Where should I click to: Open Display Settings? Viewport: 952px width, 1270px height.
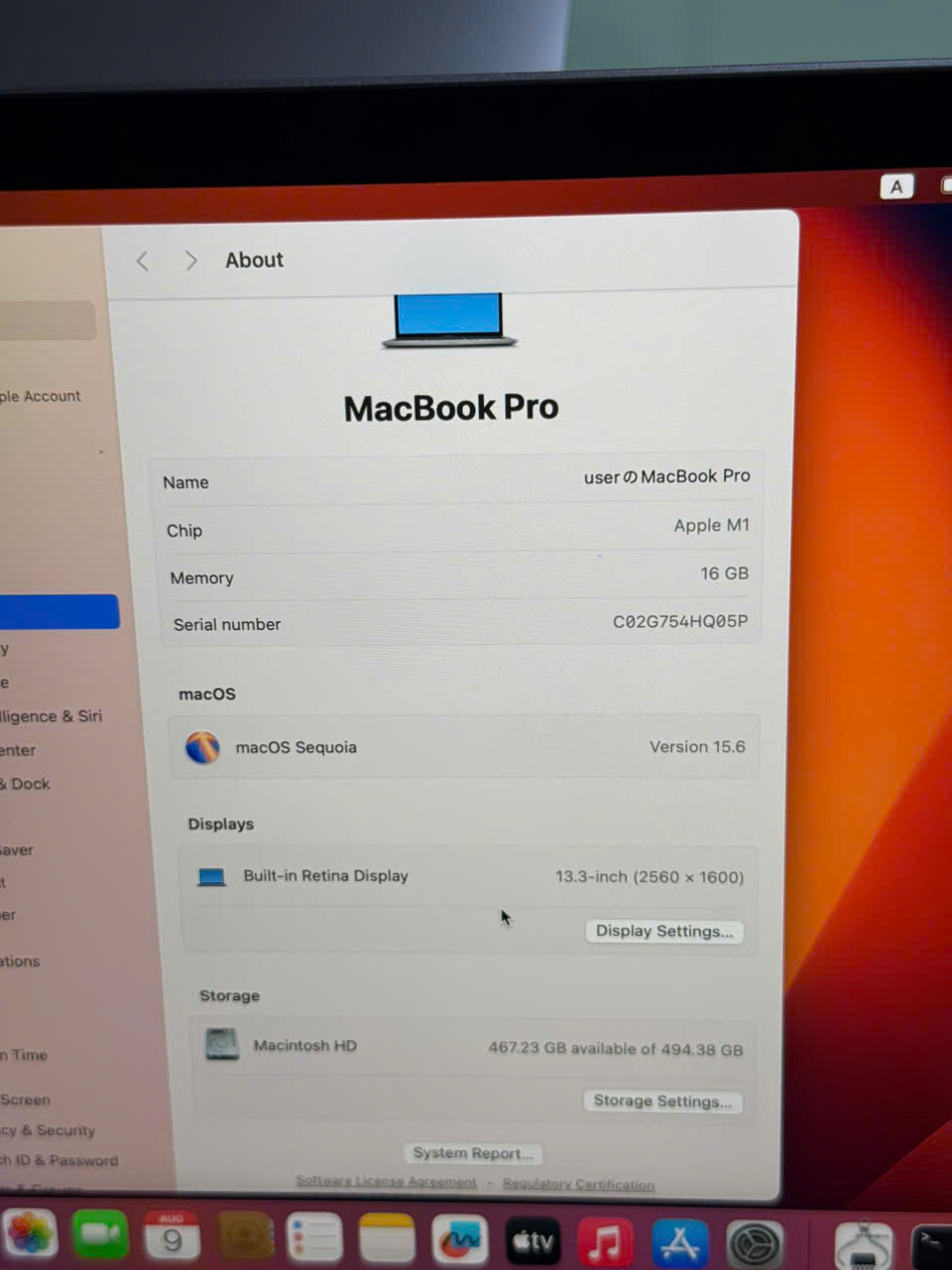(664, 931)
